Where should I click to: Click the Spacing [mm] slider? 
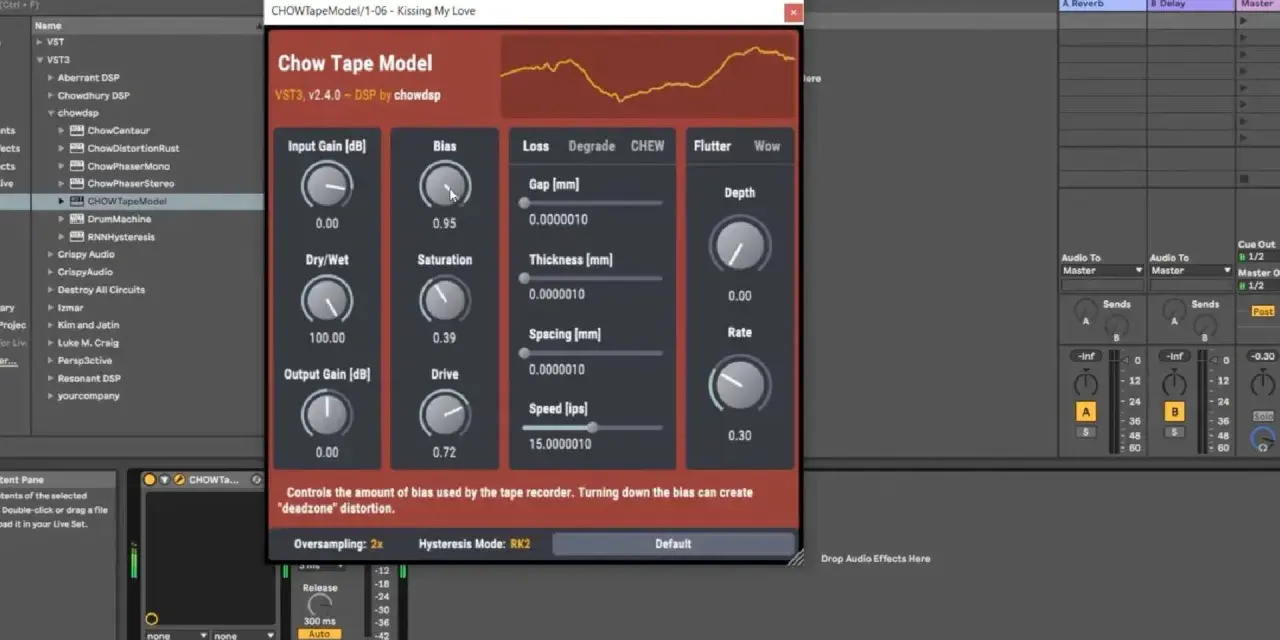click(x=592, y=353)
